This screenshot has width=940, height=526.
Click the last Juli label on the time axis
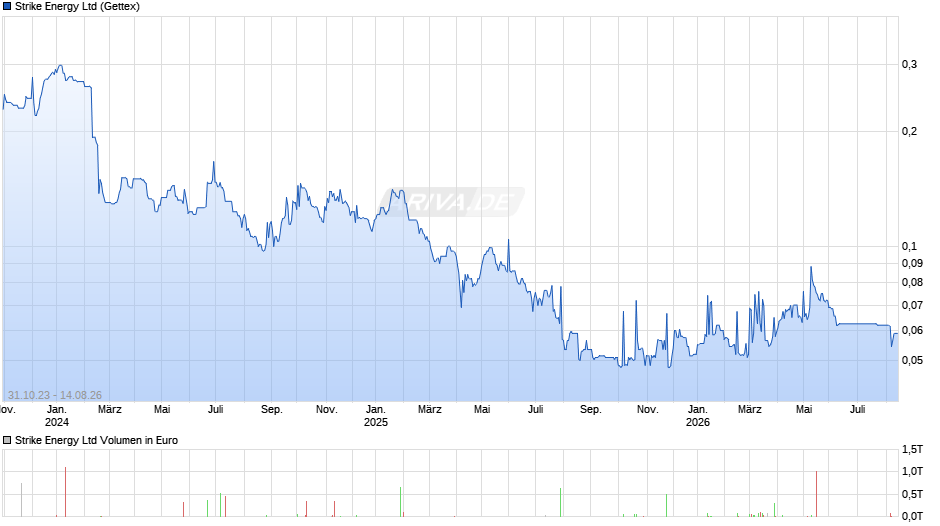point(858,410)
